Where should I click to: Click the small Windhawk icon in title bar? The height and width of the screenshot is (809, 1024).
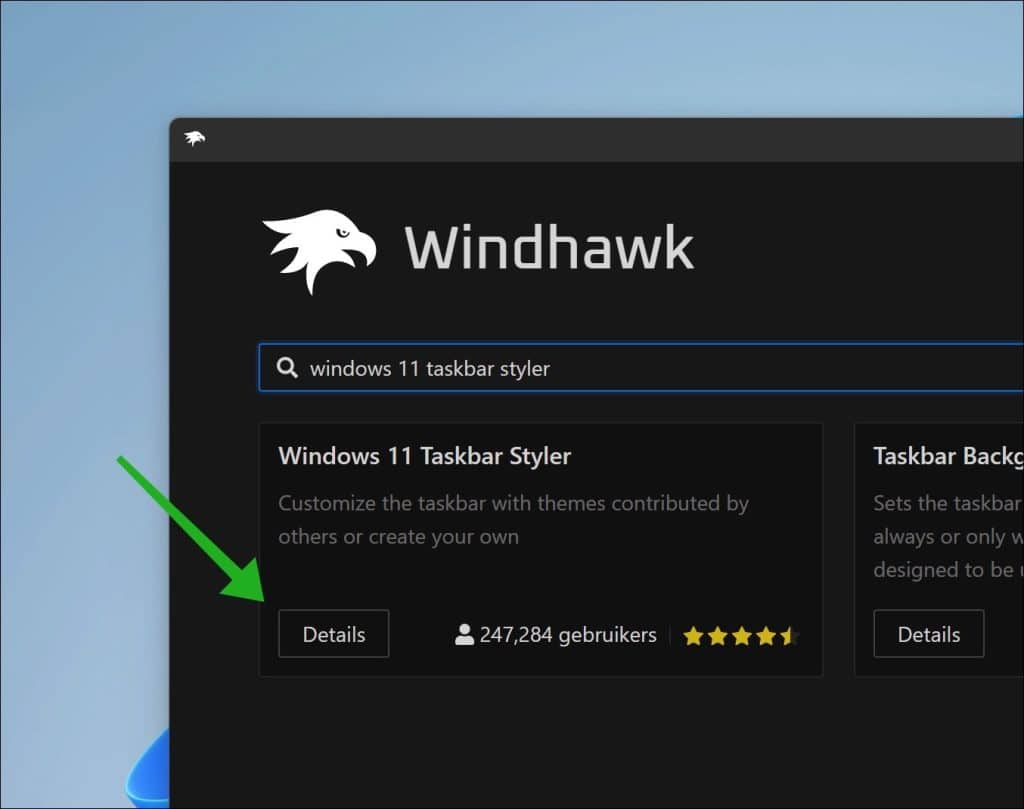(x=195, y=139)
